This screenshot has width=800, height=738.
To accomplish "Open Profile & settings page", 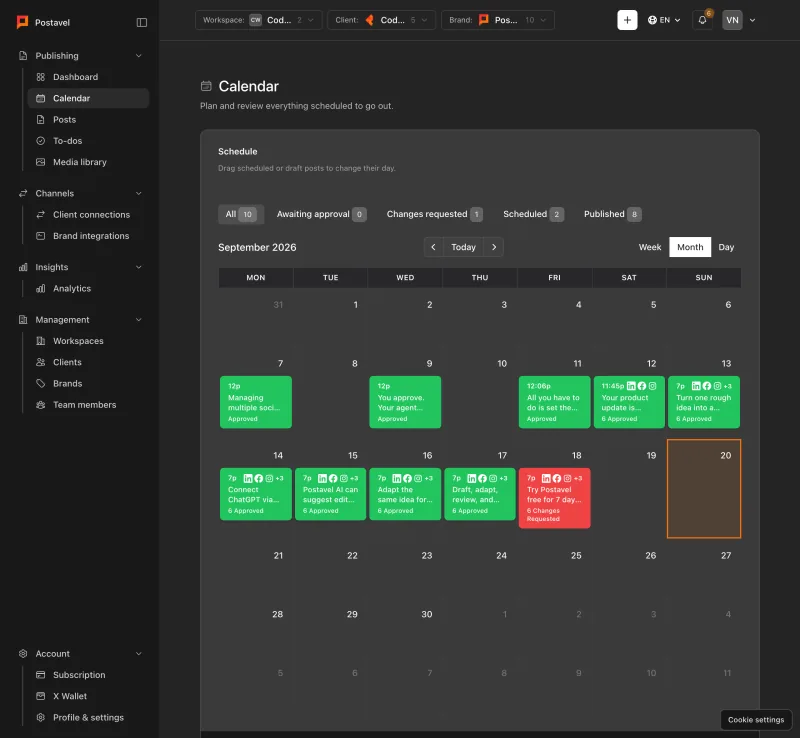I will click(88, 718).
